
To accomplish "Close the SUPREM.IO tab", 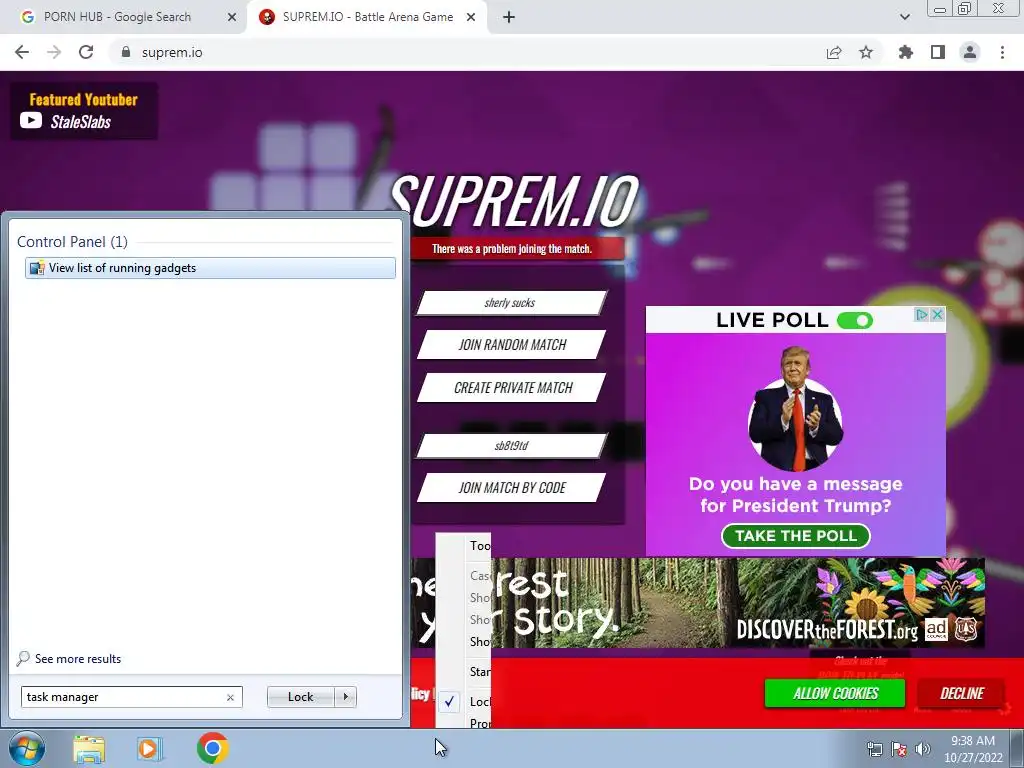I will click(x=471, y=17).
